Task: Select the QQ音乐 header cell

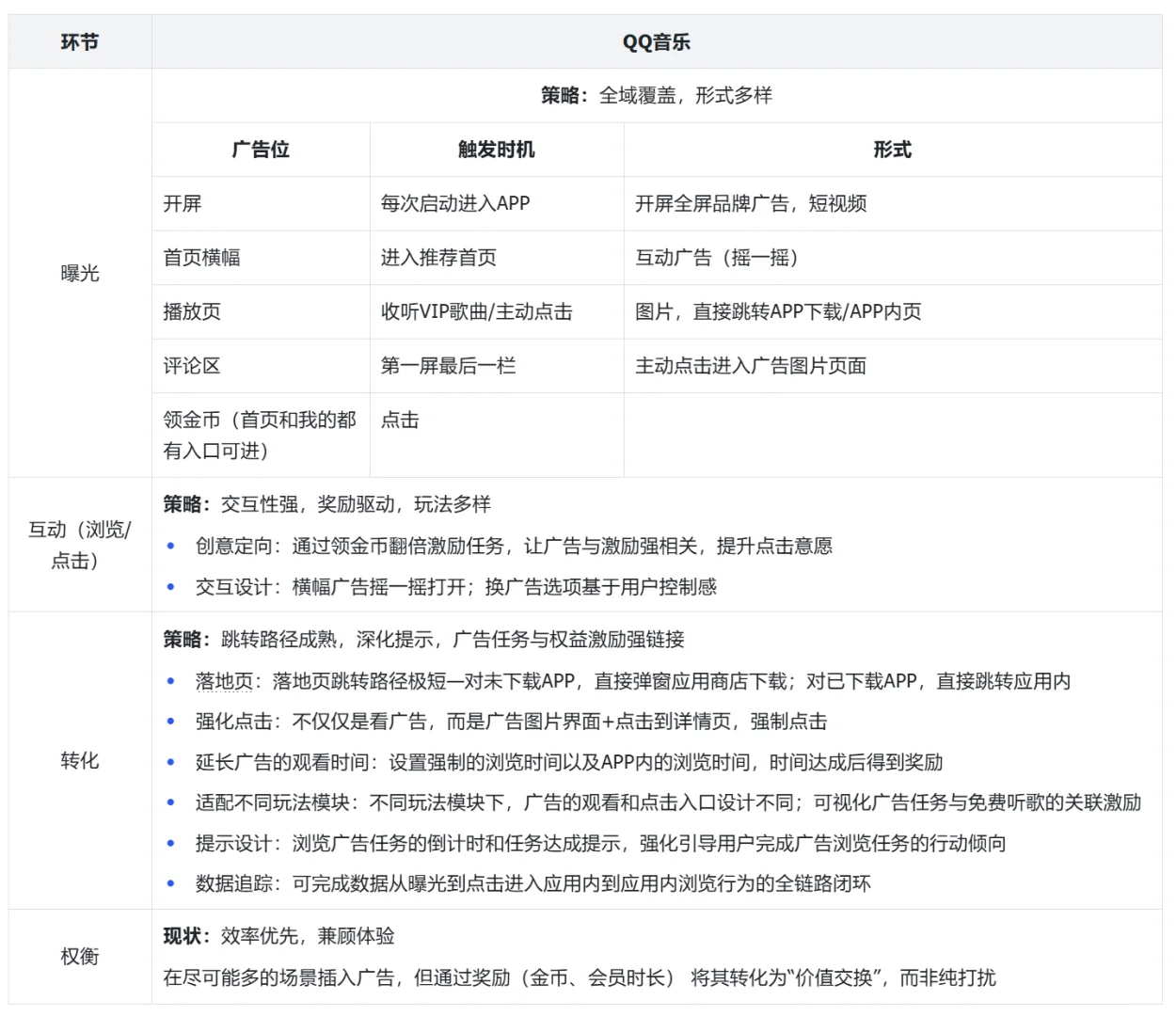Action: [659, 41]
